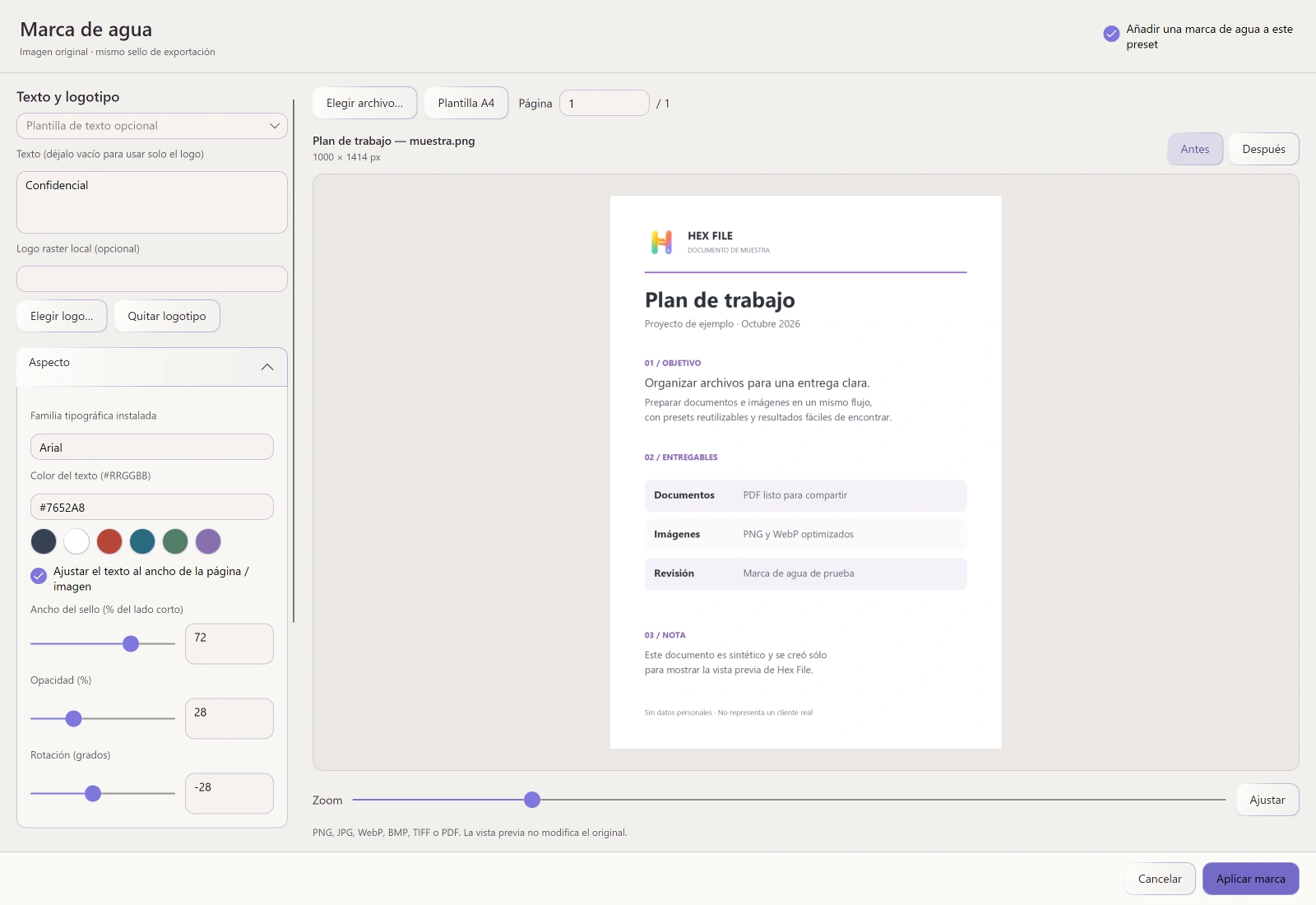1316x905 pixels.
Task: Click the Hex File logo in the preview
Action: (661, 242)
